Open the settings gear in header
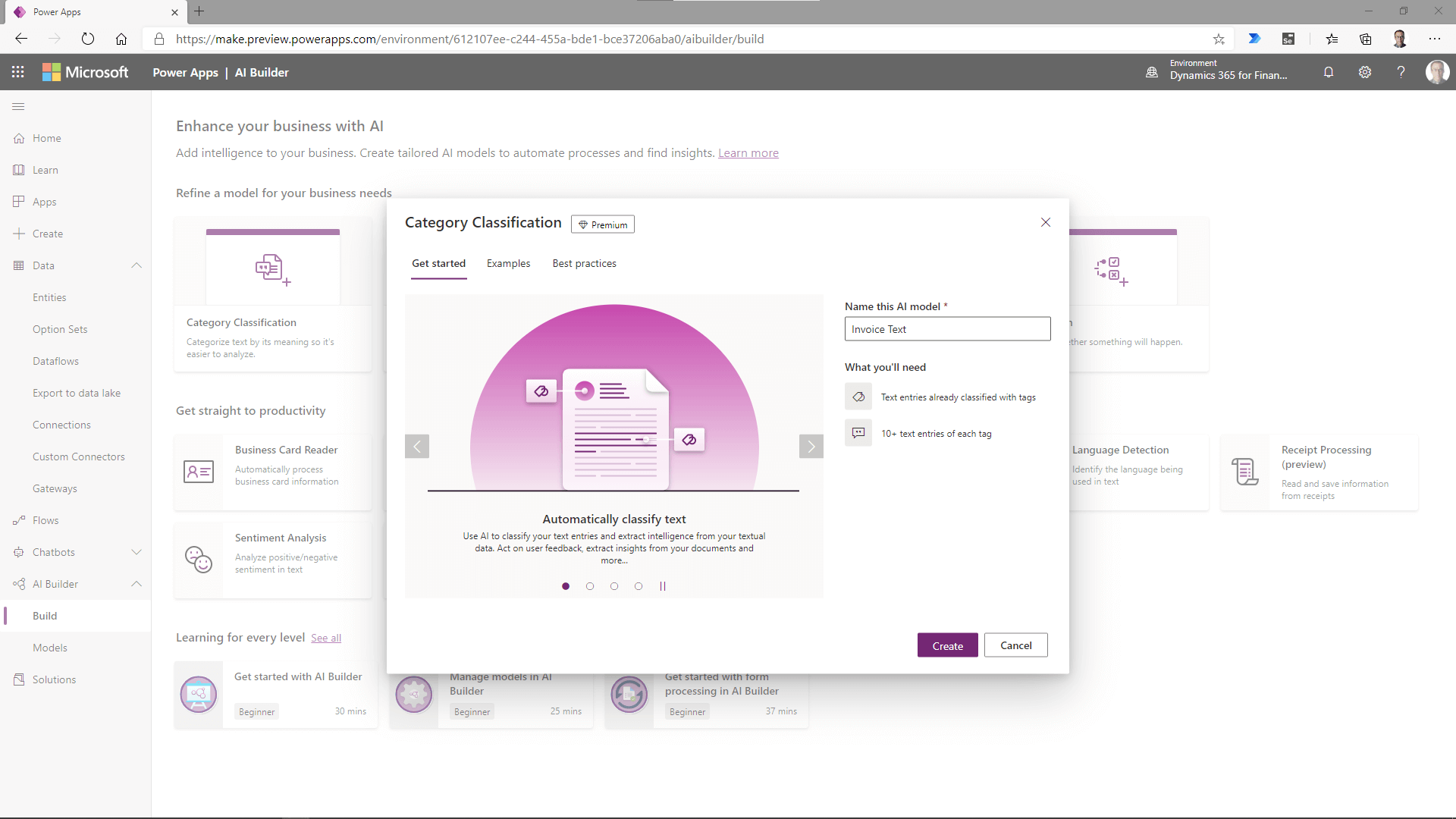 (x=1365, y=72)
